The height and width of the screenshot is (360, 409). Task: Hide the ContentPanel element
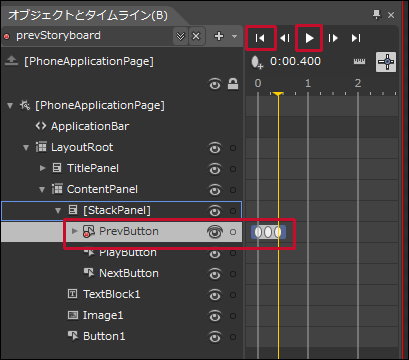pos(215,190)
